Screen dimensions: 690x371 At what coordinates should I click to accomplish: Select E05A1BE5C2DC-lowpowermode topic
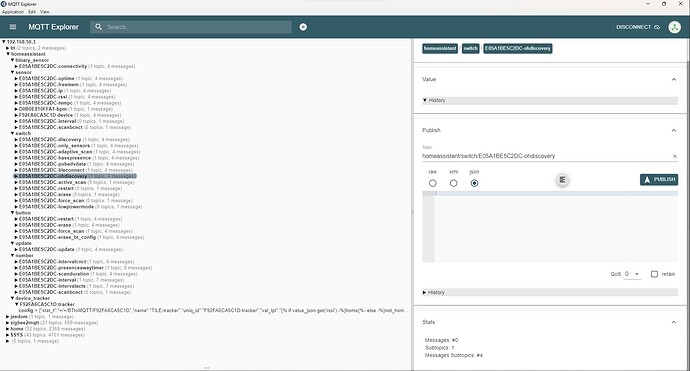pyautogui.click(x=56, y=207)
